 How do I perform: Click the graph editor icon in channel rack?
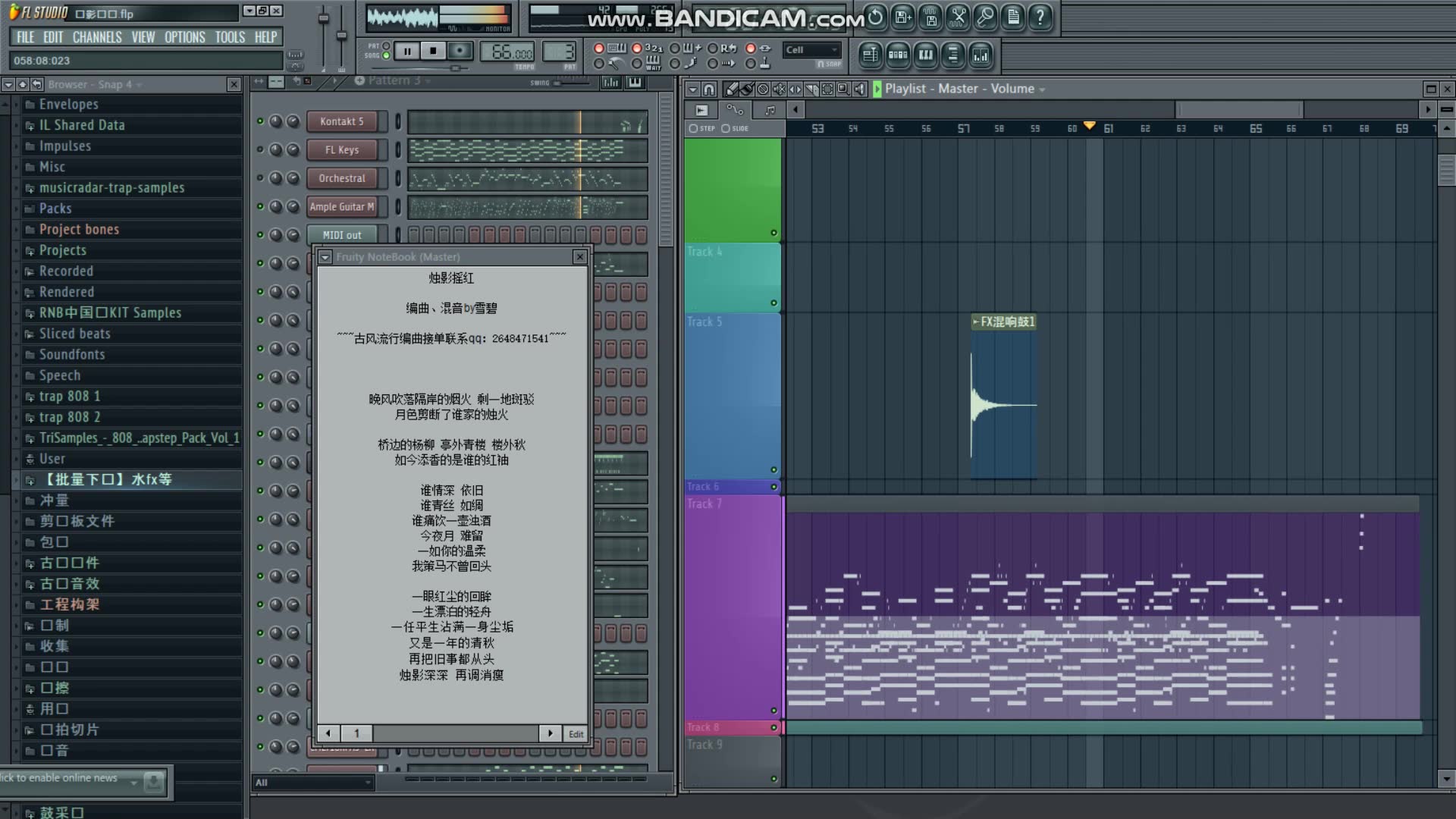tap(610, 82)
